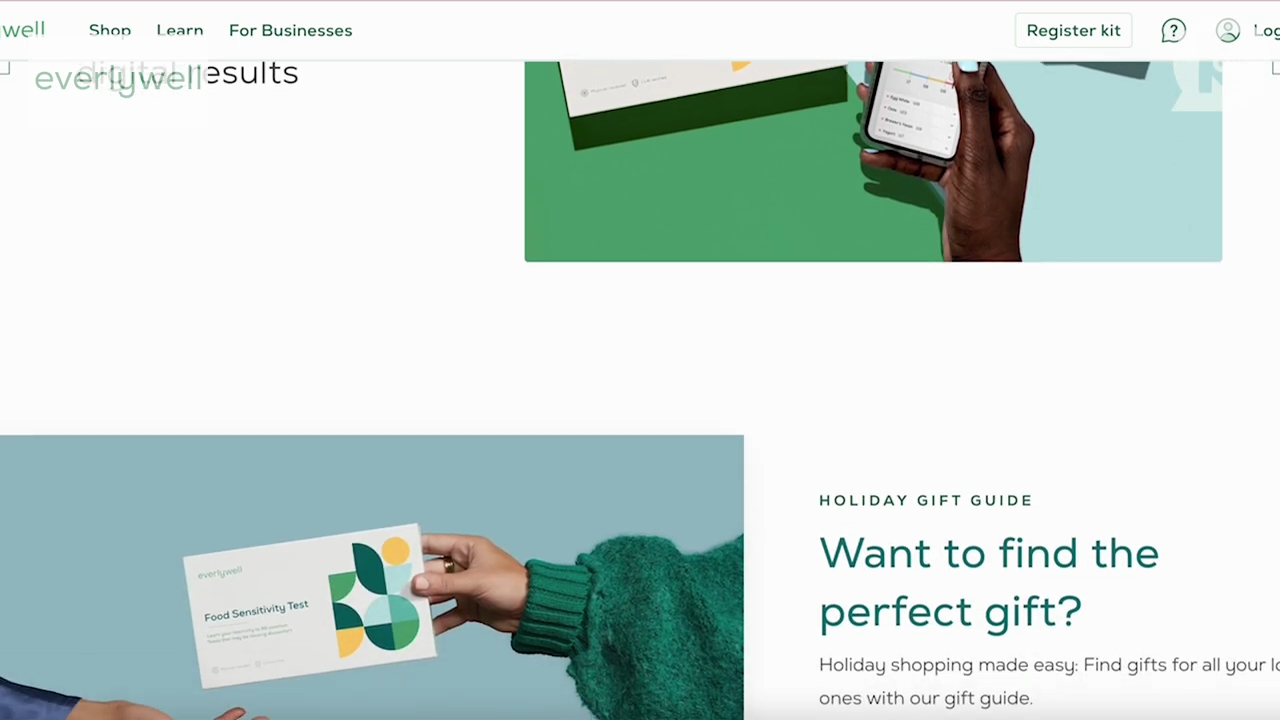The width and height of the screenshot is (1280, 720).
Task: Click the Holiday Gift Guide label
Action: [925, 500]
